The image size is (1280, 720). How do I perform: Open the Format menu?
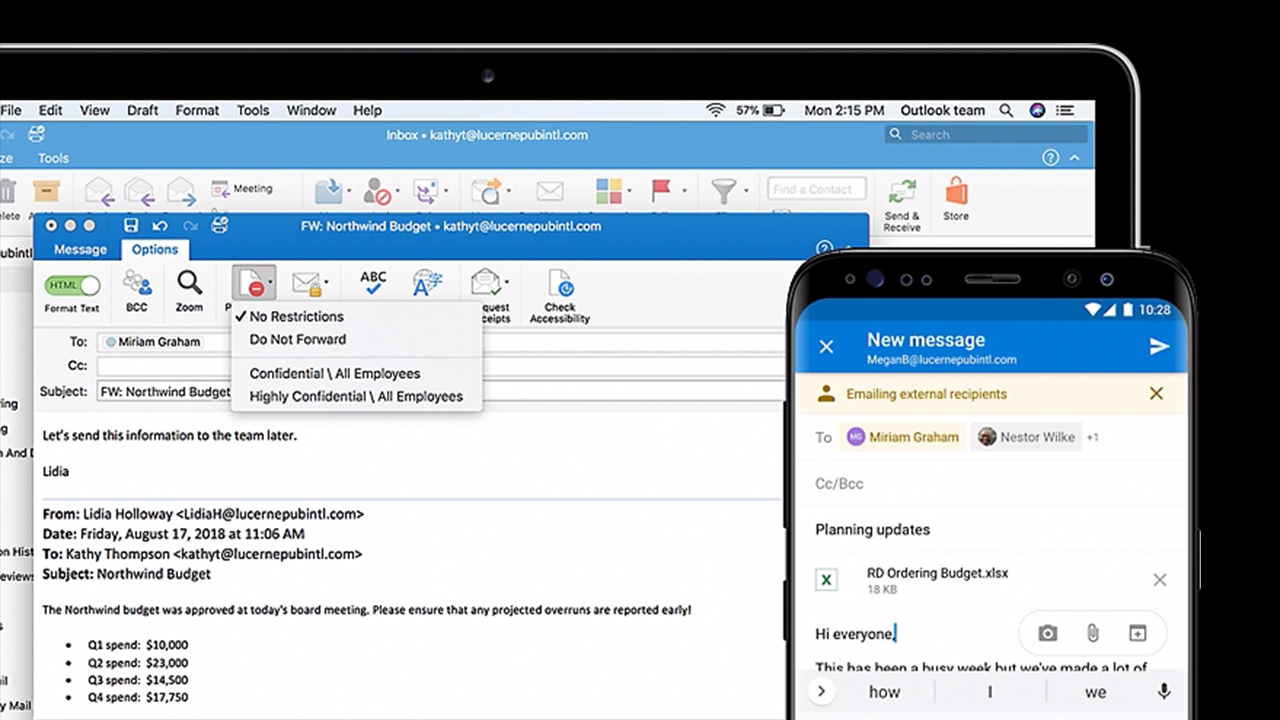(197, 110)
